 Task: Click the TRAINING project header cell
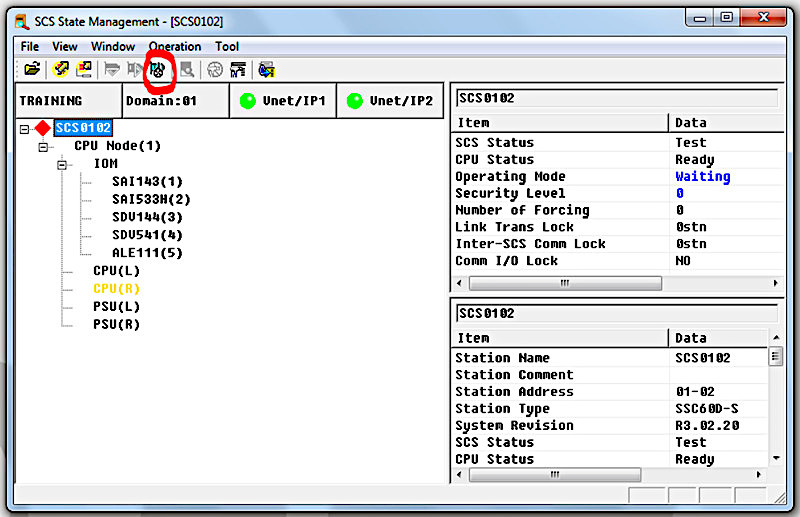click(x=69, y=101)
